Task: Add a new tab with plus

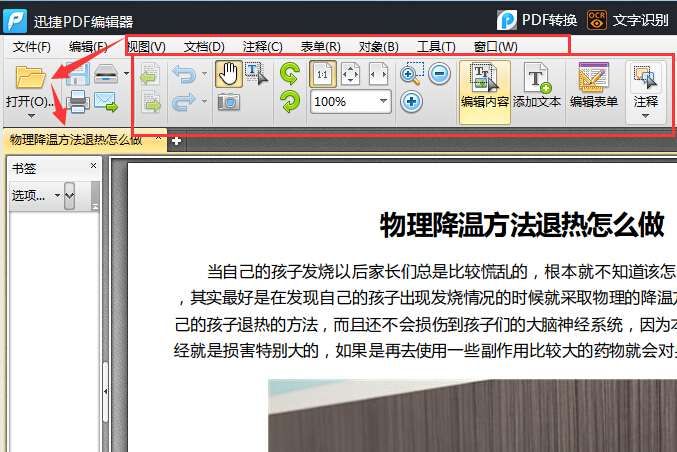Action: click(x=176, y=141)
